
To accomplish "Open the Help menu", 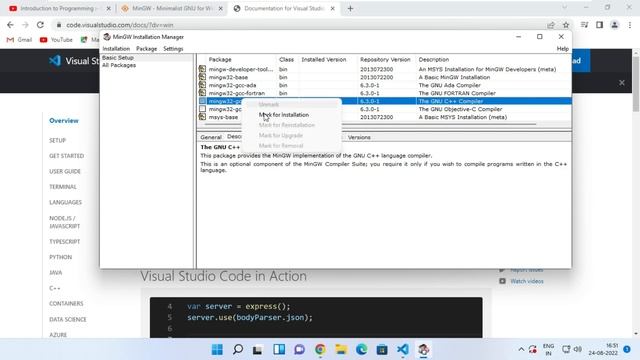I will pyautogui.click(x=562, y=49).
